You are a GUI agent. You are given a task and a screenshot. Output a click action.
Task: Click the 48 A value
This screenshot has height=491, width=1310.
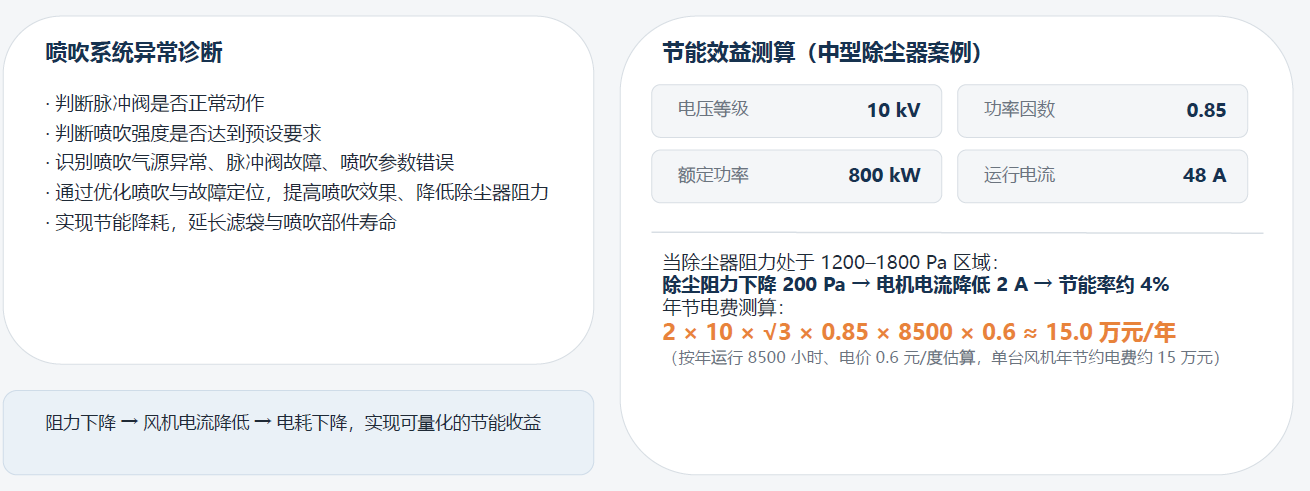pyautogui.click(x=1204, y=176)
